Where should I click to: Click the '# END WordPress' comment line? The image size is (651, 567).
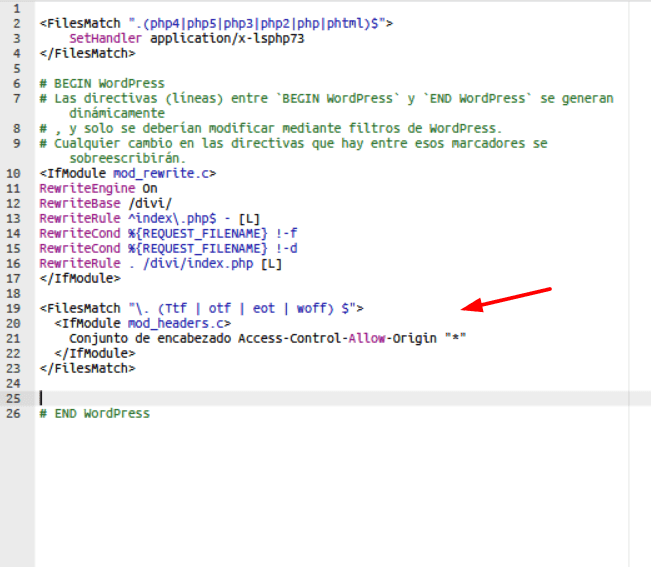point(95,413)
